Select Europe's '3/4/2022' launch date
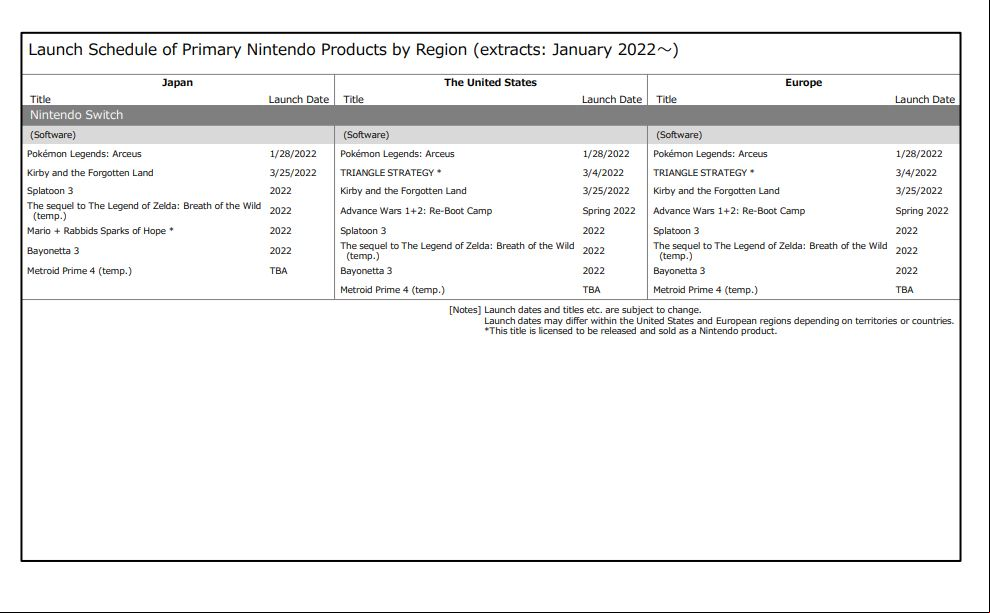This screenshot has height=613, width=990. click(916, 173)
